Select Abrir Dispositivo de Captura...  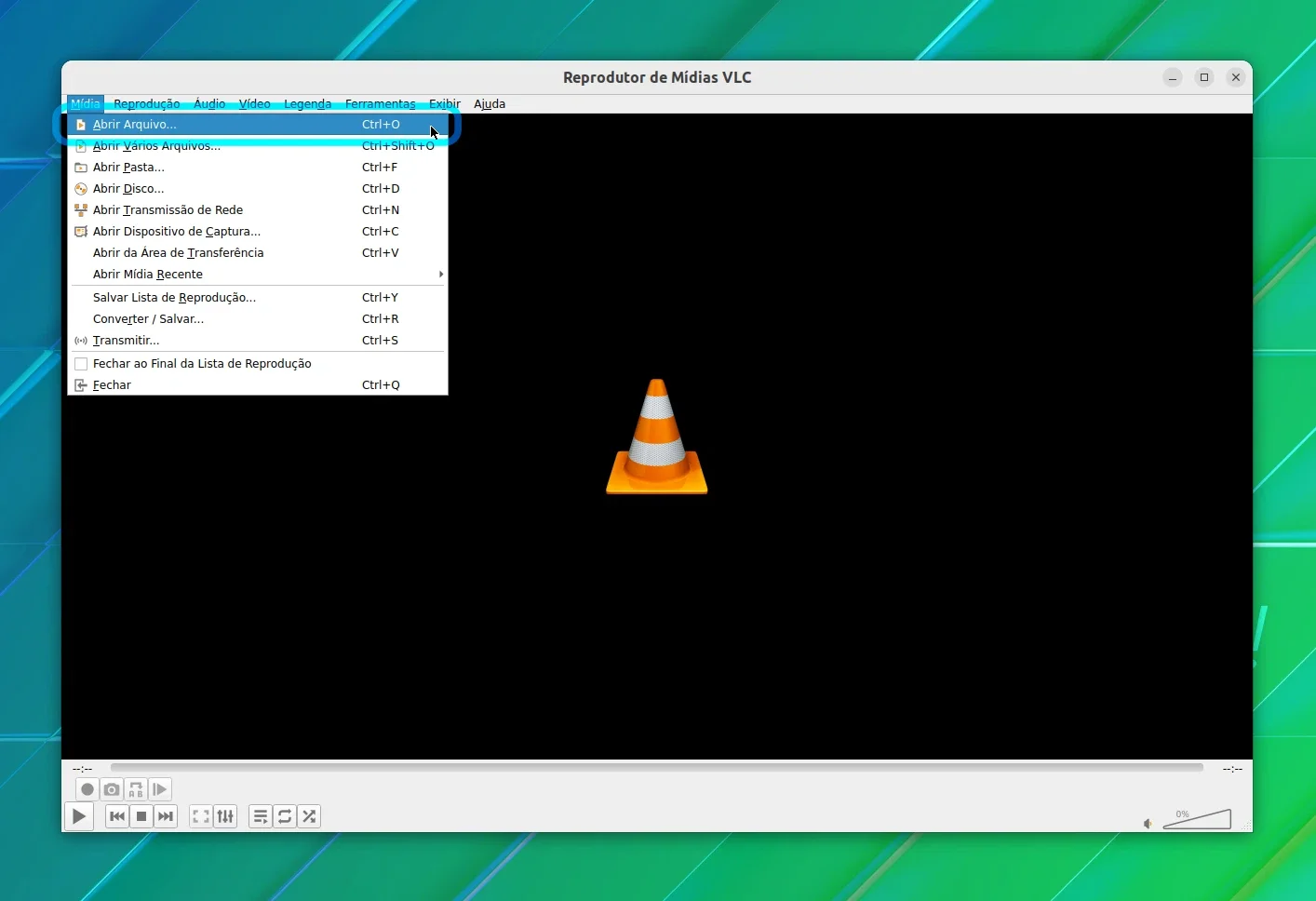click(258, 231)
